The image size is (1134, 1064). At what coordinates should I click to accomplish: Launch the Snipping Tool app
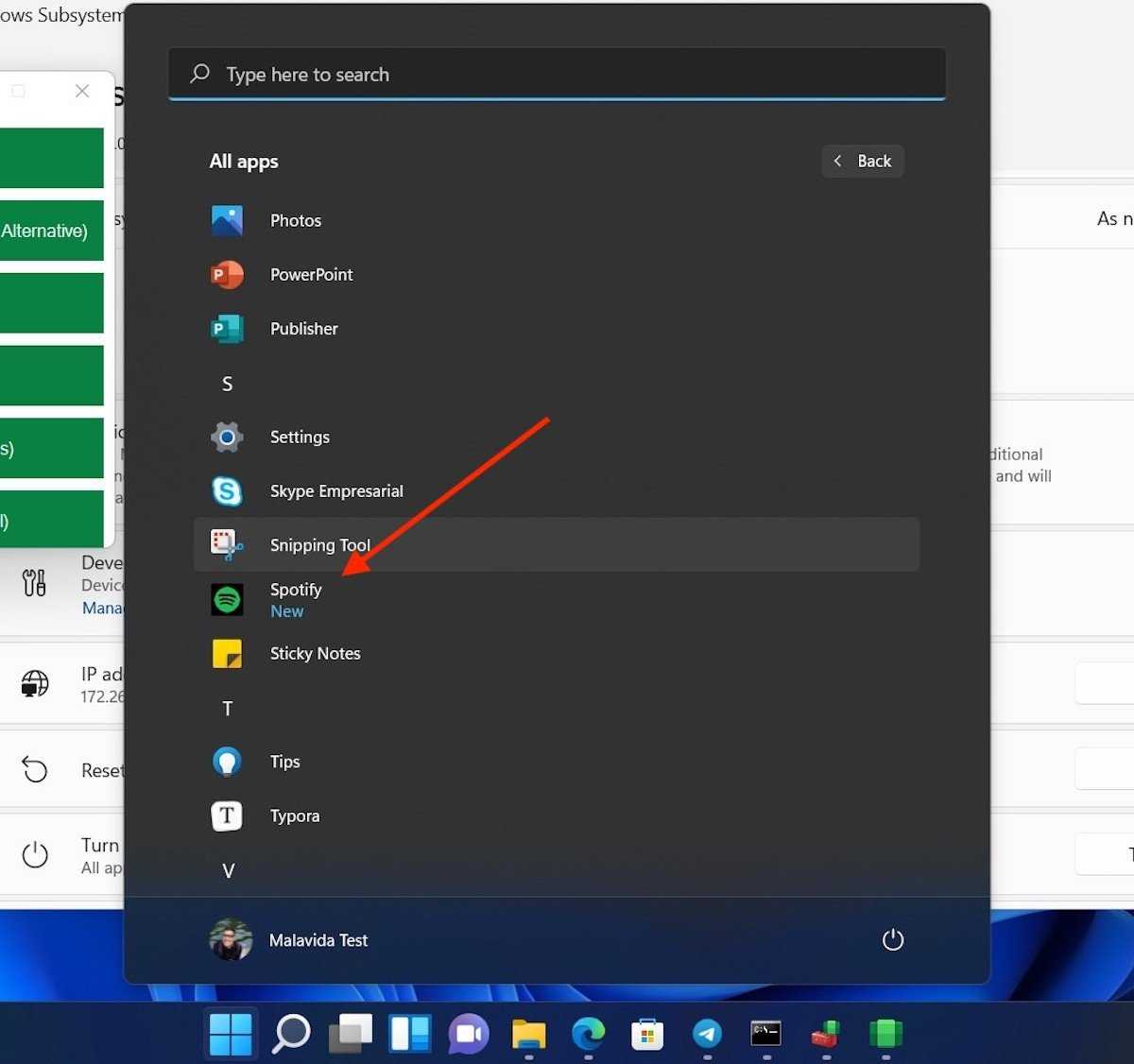(x=319, y=545)
